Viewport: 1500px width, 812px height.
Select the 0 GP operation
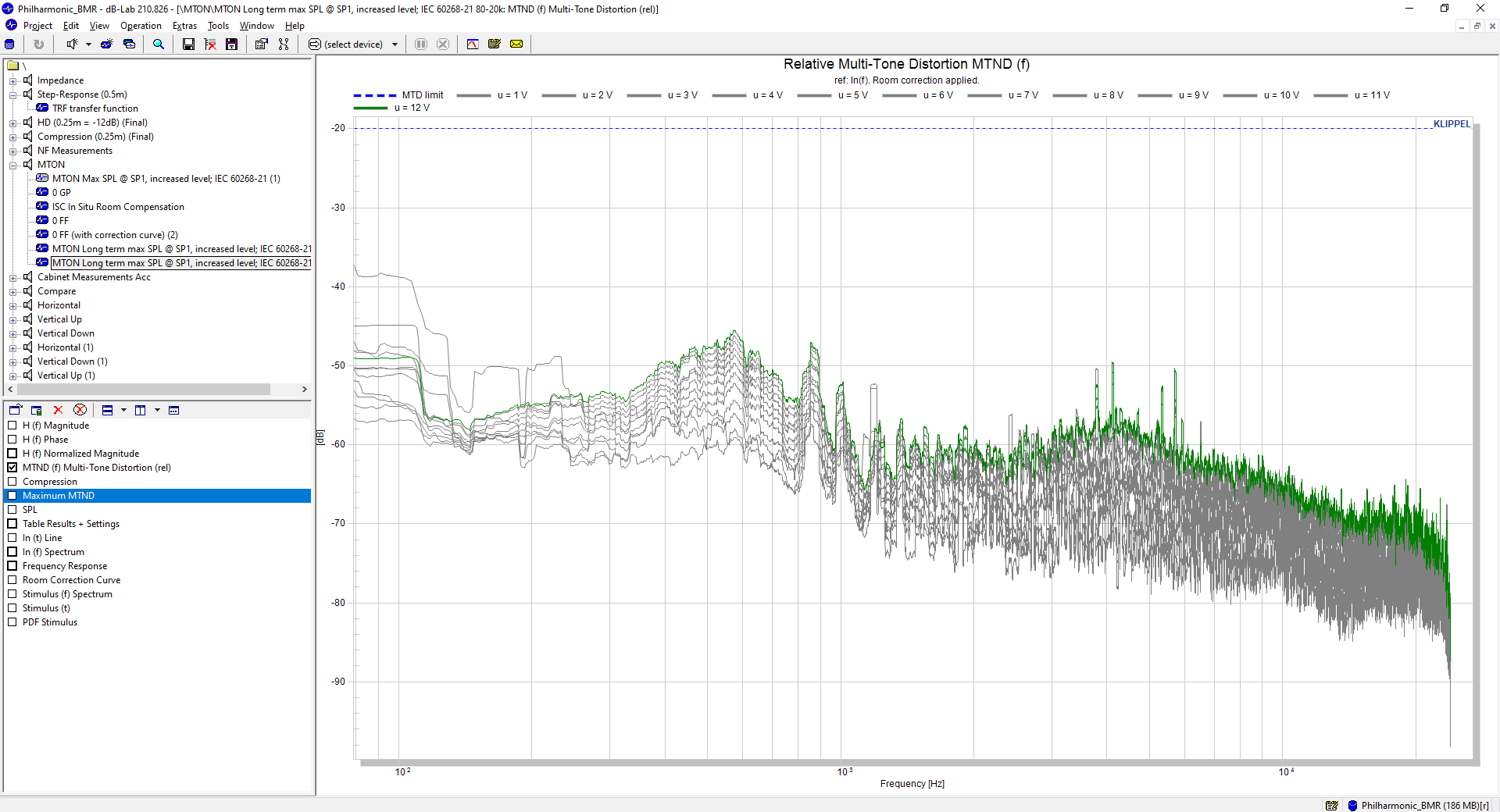pos(62,193)
